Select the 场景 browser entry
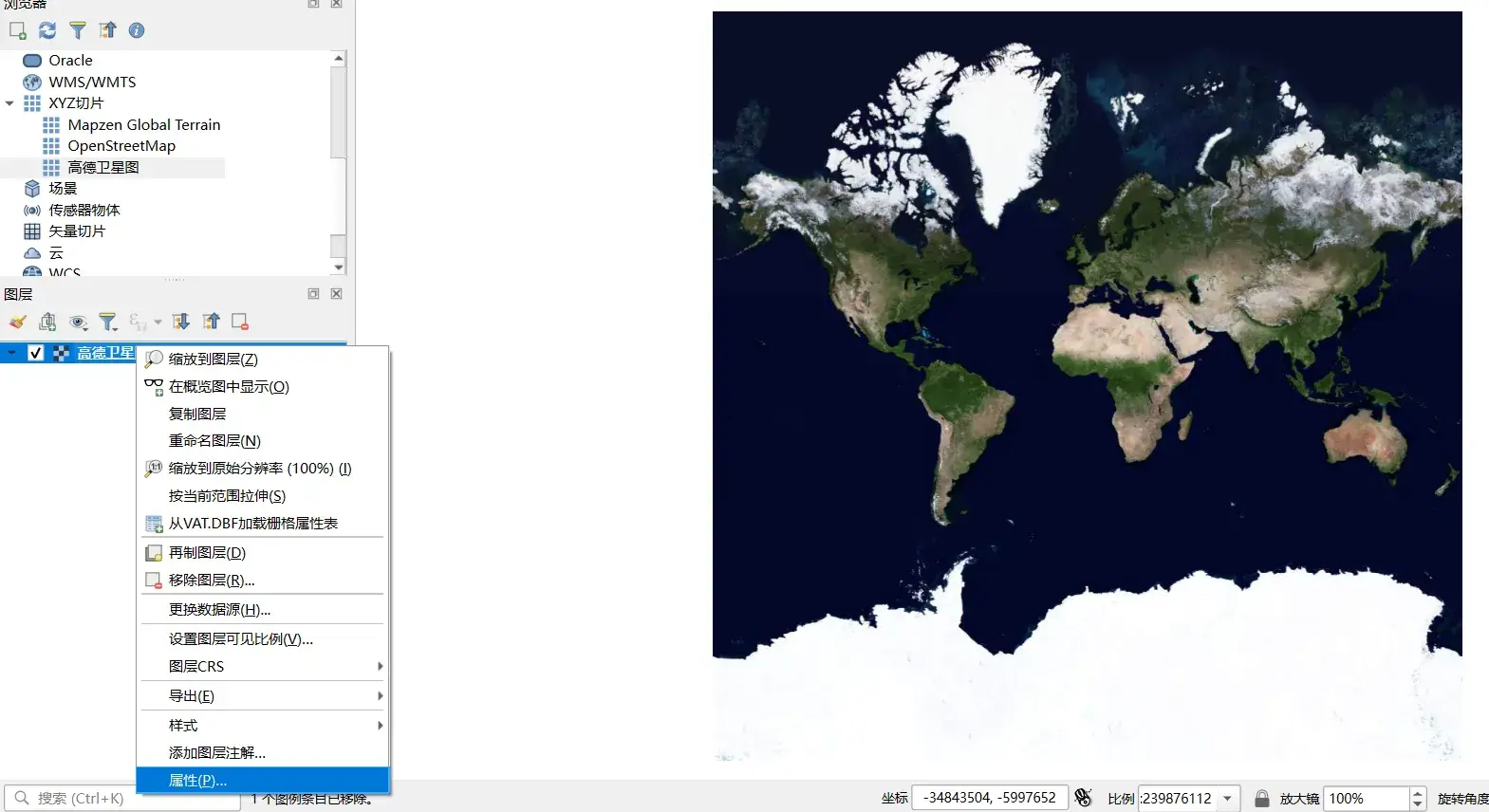The image size is (1489, 812). (63, 189)
